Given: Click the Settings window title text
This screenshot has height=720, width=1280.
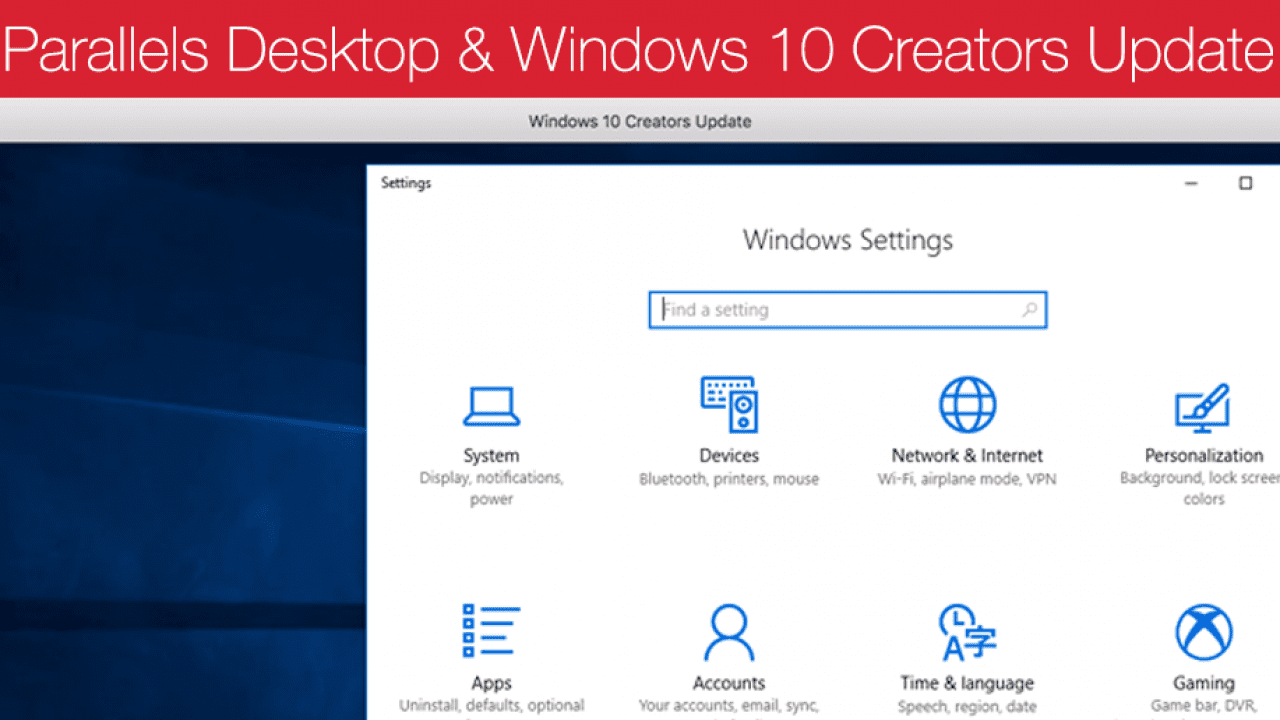Looking at the screenshot, I should point(406,183).
